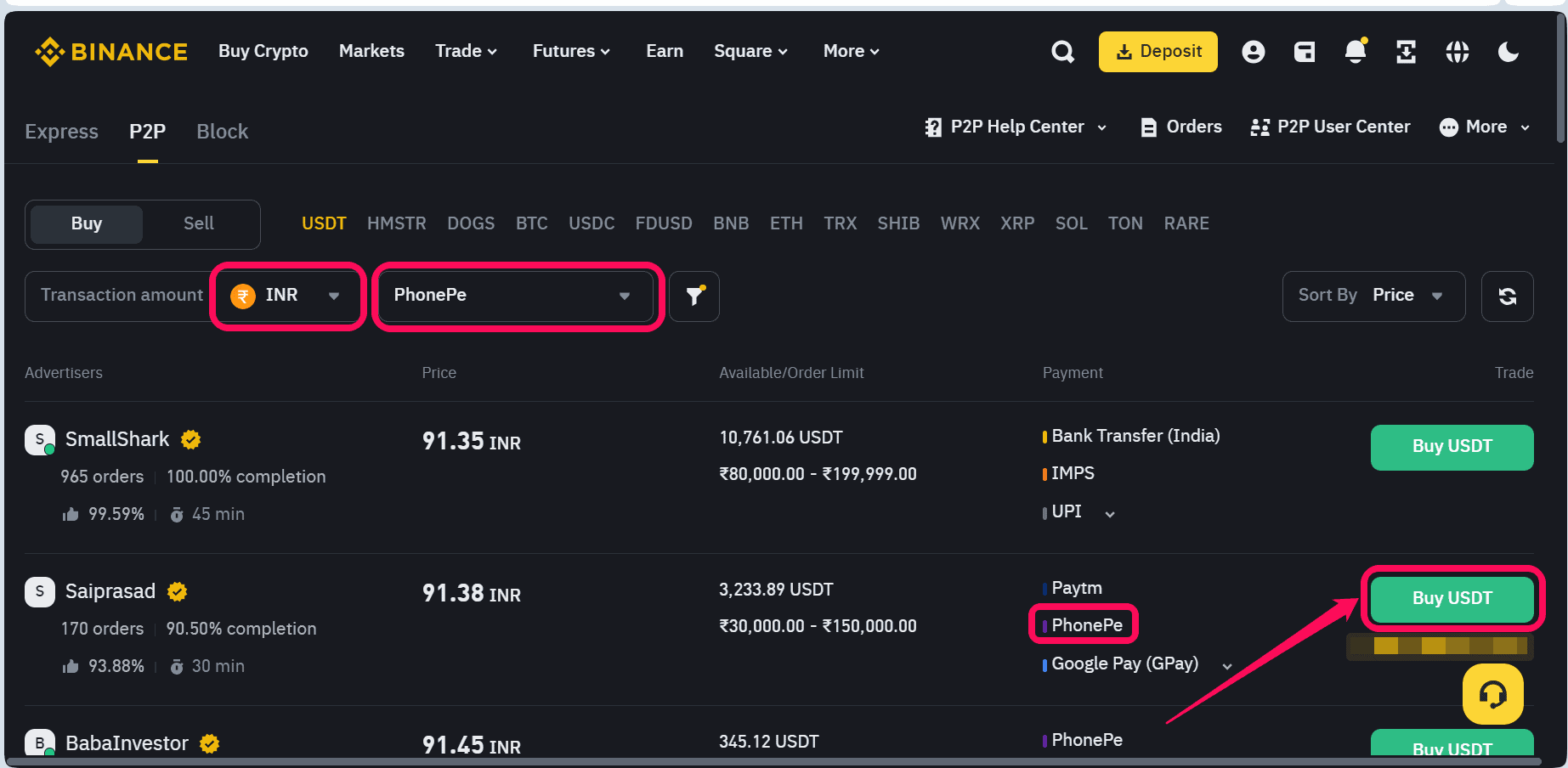Select the HMSTR coin tab
Screen dimensions: 1568x768
[x=397, y=223]
